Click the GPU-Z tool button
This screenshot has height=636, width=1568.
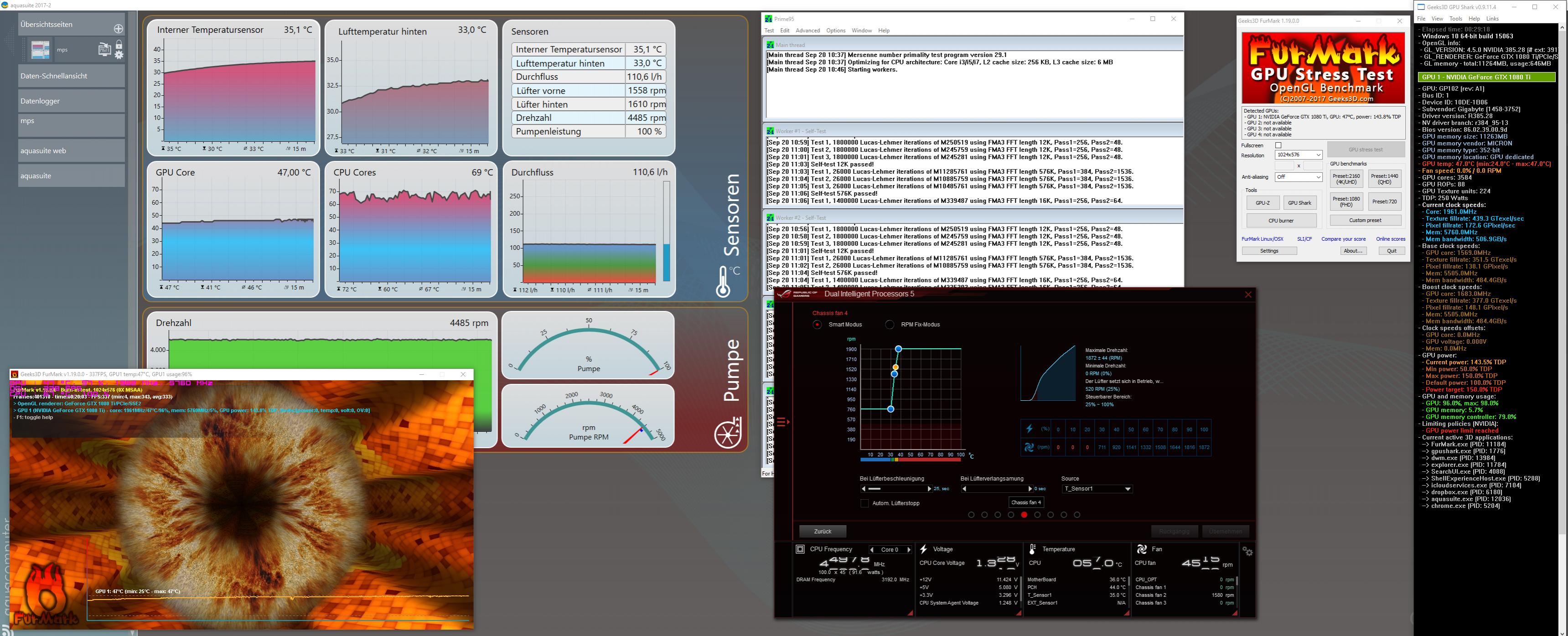pyautogui.click(x=1263, y=203)
